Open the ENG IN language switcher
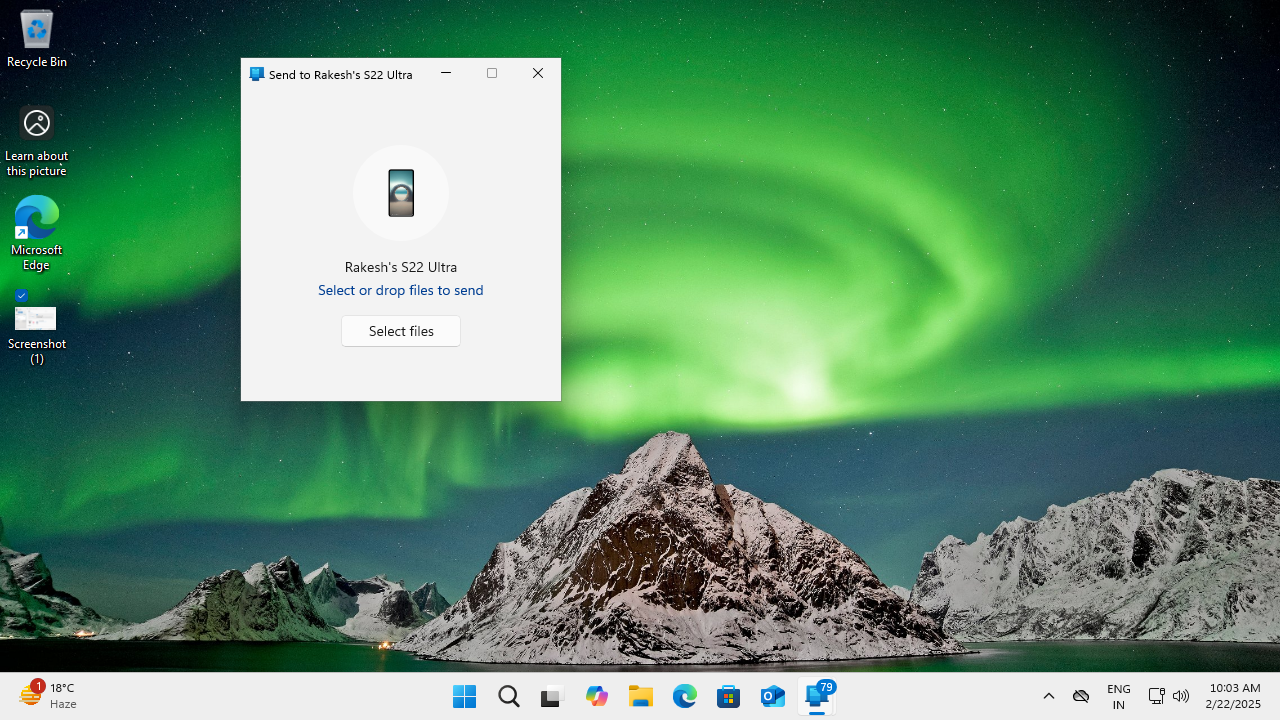This screenshot has width=1280, height=720. click(1119, 697)
